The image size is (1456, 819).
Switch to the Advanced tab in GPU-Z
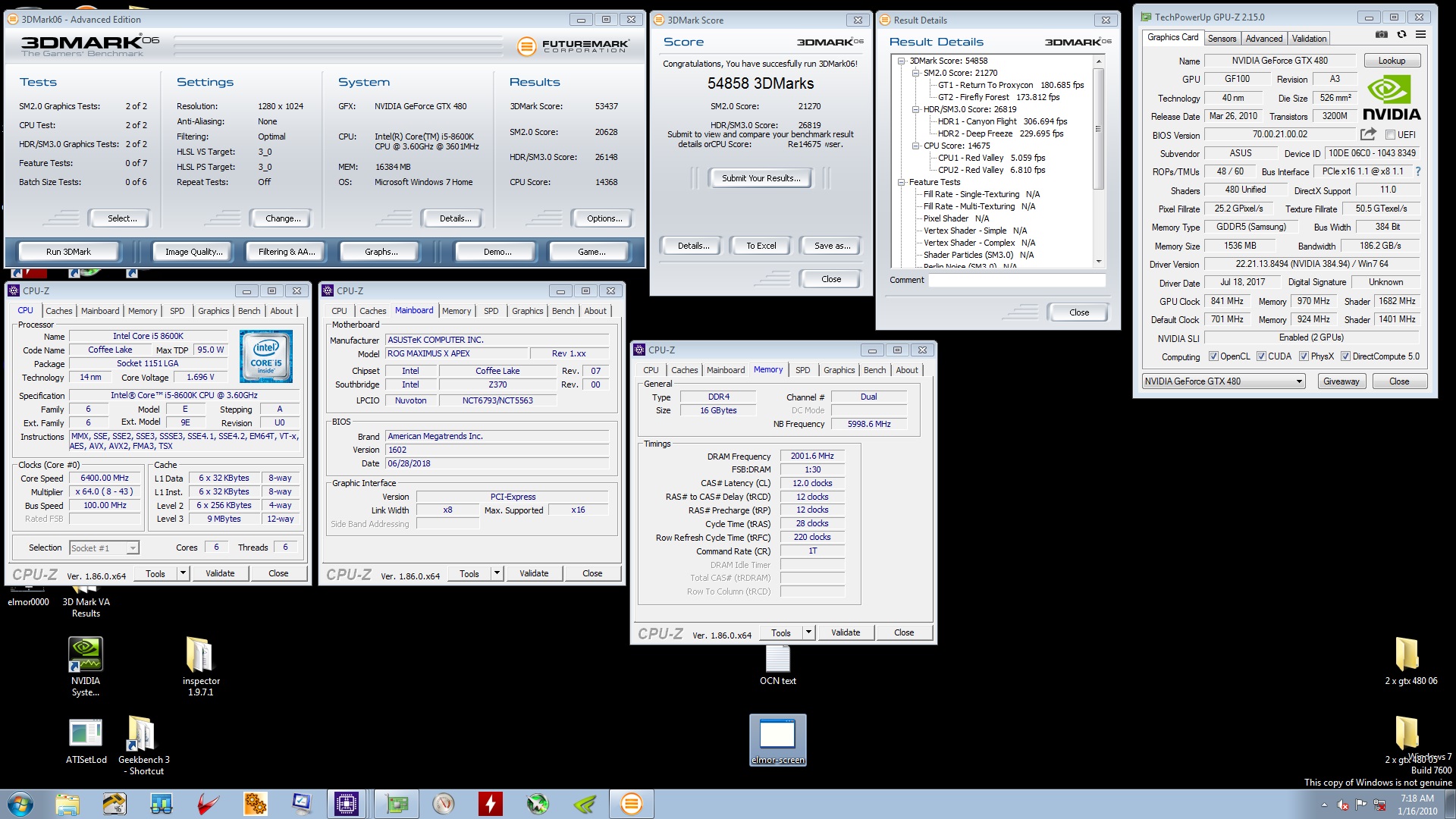coord(1264,38)
